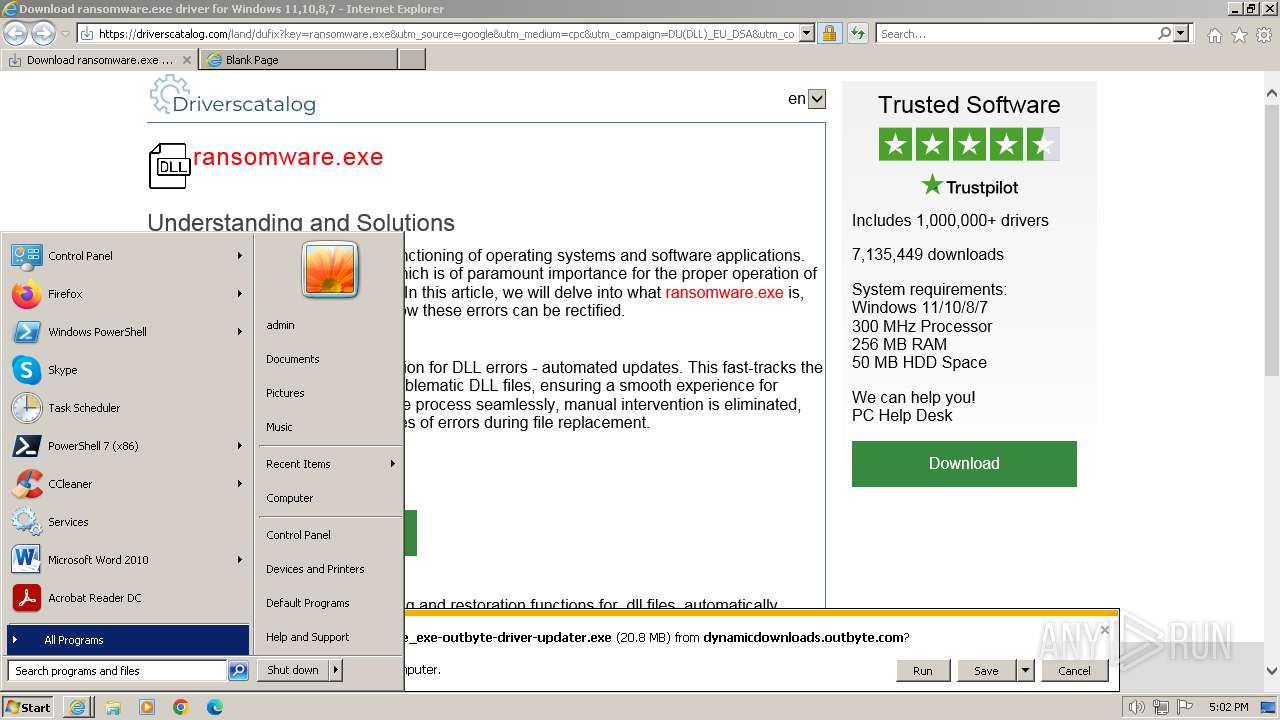Open the en language dropdown

tap(817, 99)
